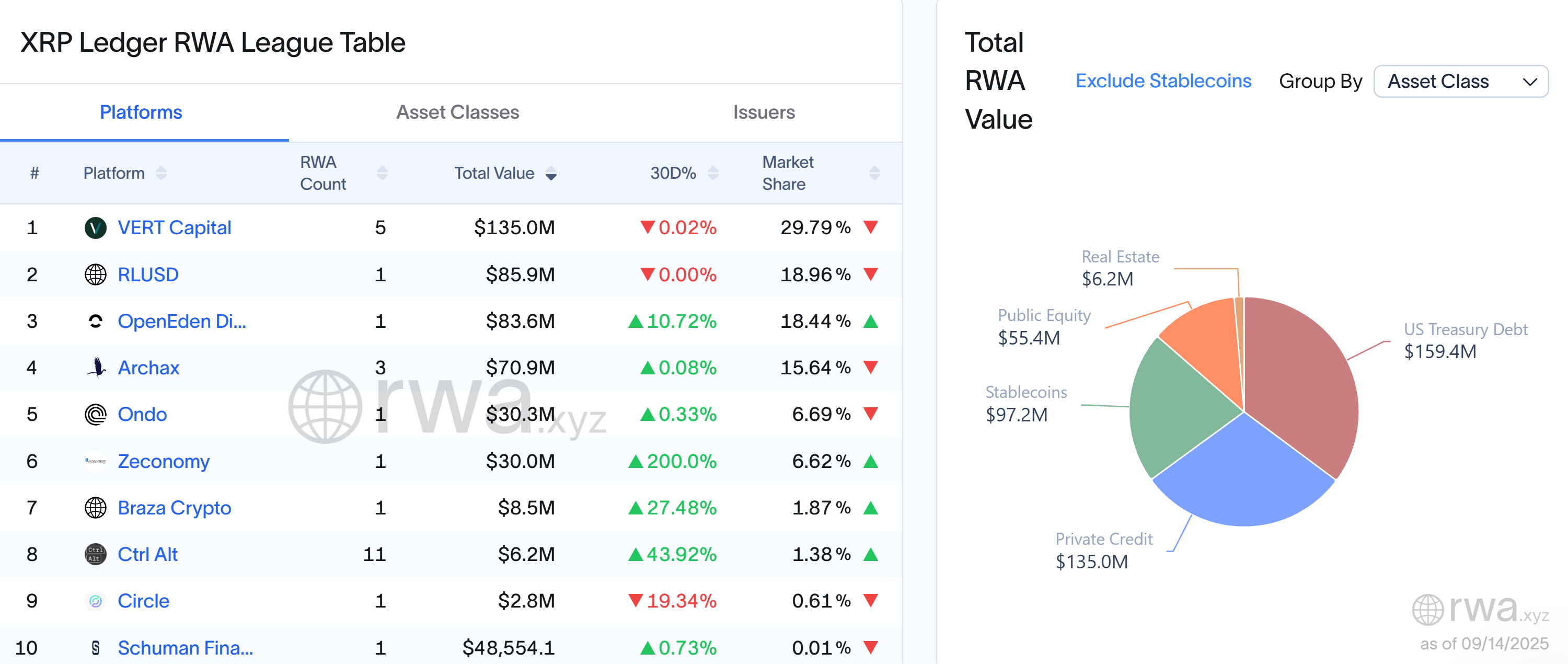Switch to the Asset Classes tab
Viewport: 1568px width, 664px height.
(x=457, y=112)
